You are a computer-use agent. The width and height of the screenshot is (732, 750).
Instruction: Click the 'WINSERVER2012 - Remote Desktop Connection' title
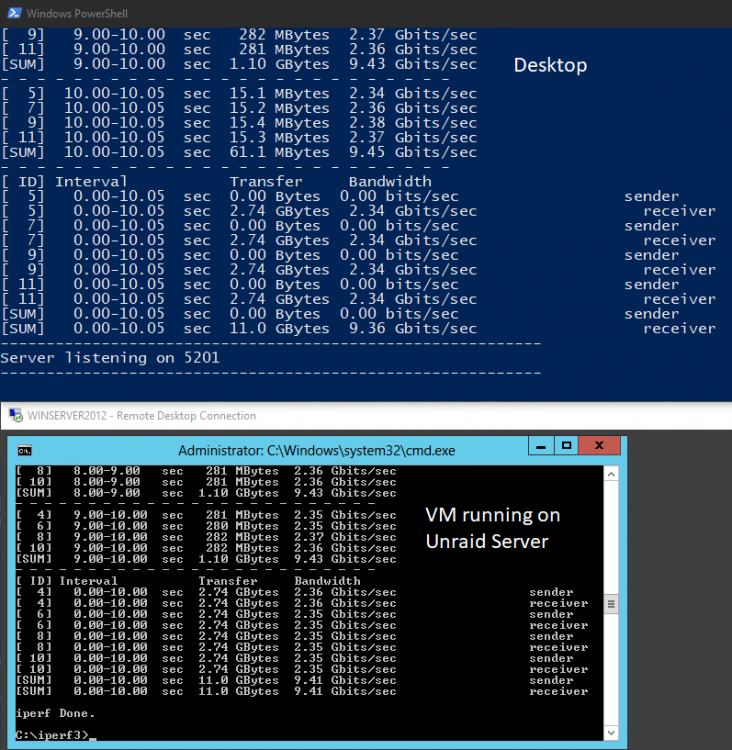(142, 416)
